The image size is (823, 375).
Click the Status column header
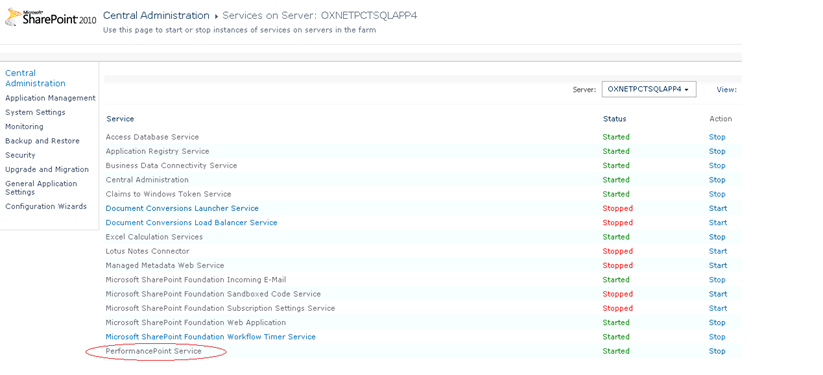tap(615, 119)
